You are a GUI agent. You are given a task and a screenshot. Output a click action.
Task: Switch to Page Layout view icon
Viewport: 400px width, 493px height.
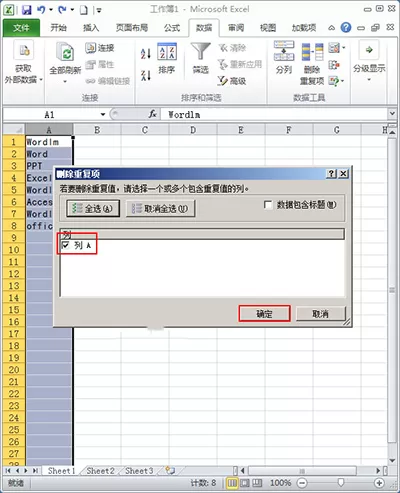(x=245, y=483)
